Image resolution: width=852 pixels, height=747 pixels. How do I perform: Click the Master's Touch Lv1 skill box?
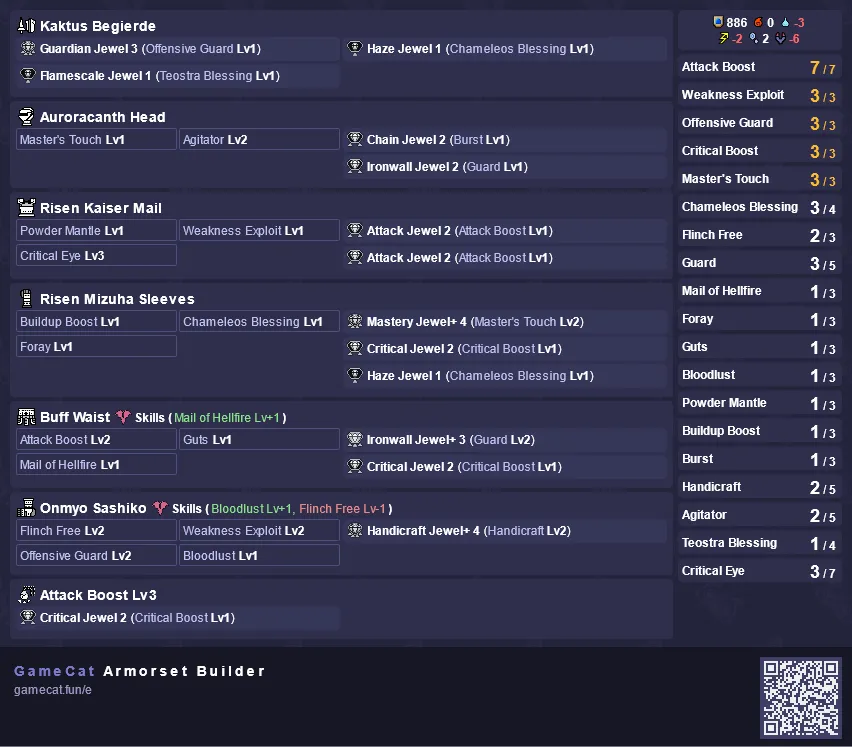click(96, 140)
